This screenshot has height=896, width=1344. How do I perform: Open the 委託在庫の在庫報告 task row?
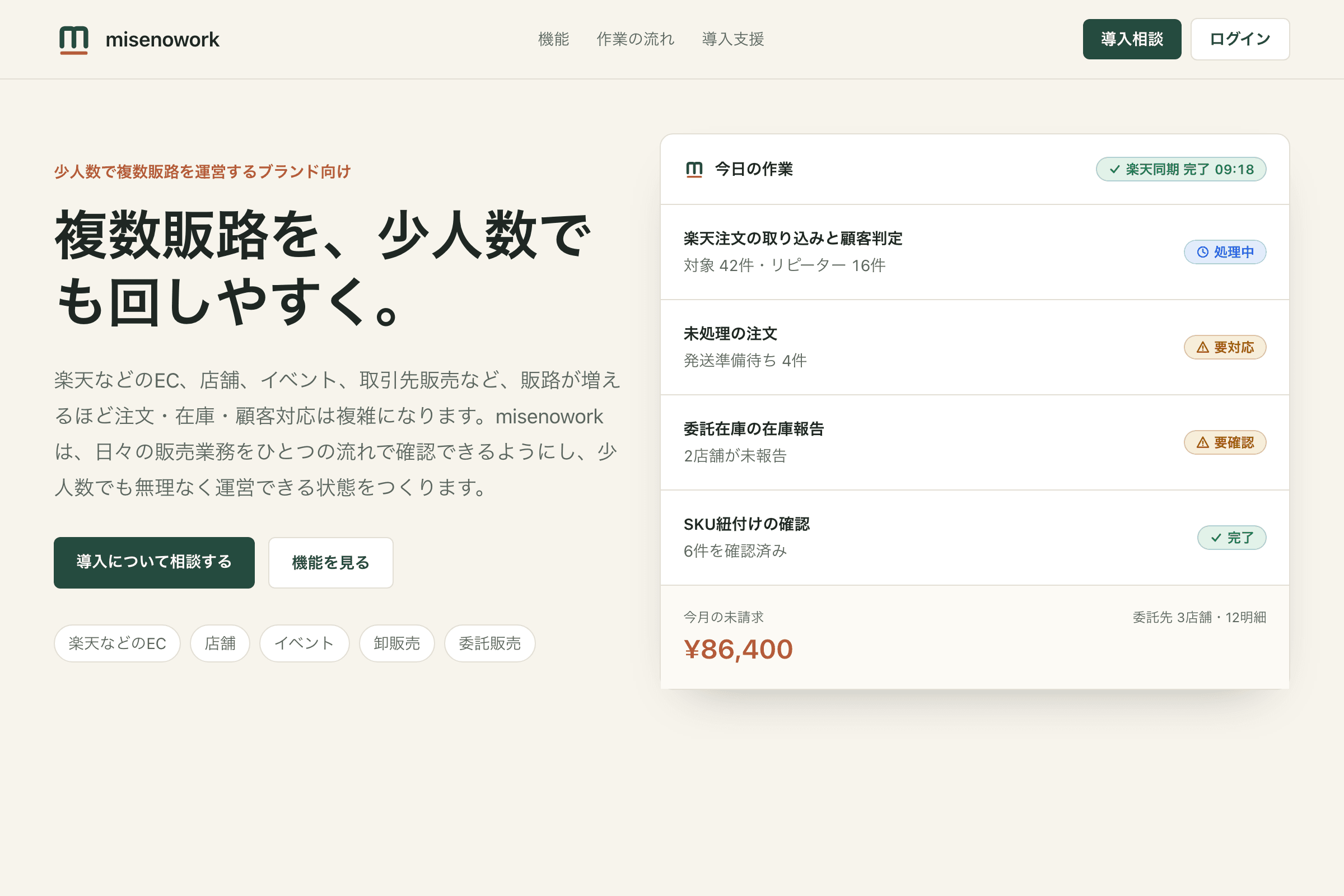[x=974, y=442]
